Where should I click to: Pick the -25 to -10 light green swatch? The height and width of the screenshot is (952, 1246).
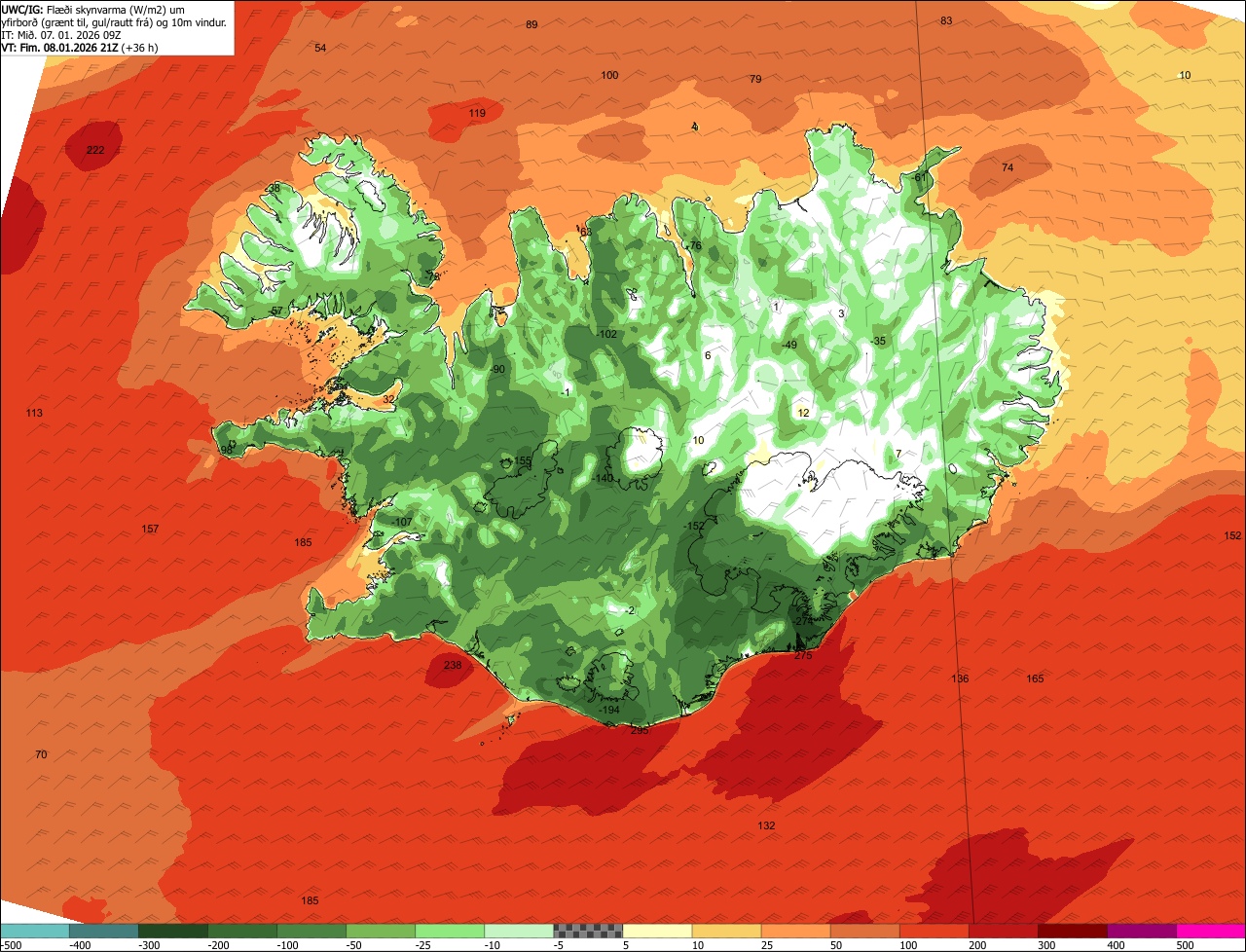450,931
